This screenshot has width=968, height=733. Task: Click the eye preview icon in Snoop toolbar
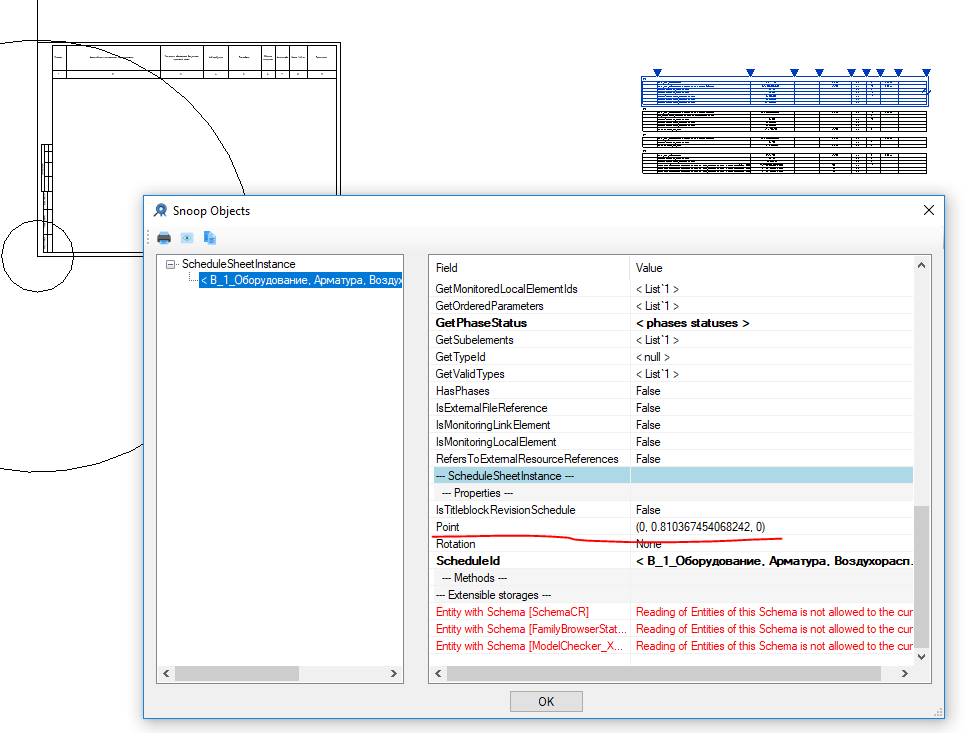[x=186, y=238]
